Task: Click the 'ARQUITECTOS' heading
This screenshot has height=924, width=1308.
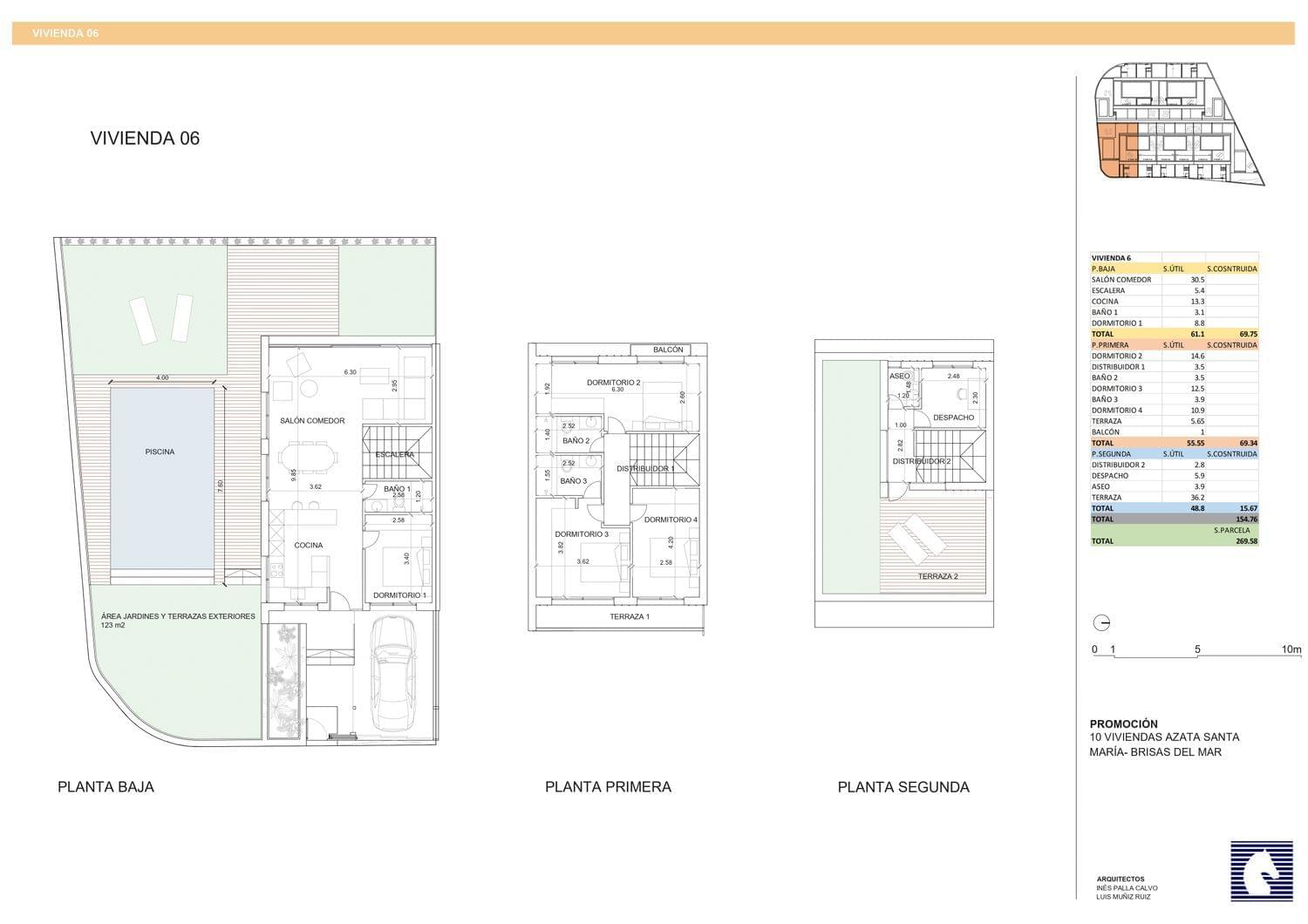Action: [x=1121, y=879]
